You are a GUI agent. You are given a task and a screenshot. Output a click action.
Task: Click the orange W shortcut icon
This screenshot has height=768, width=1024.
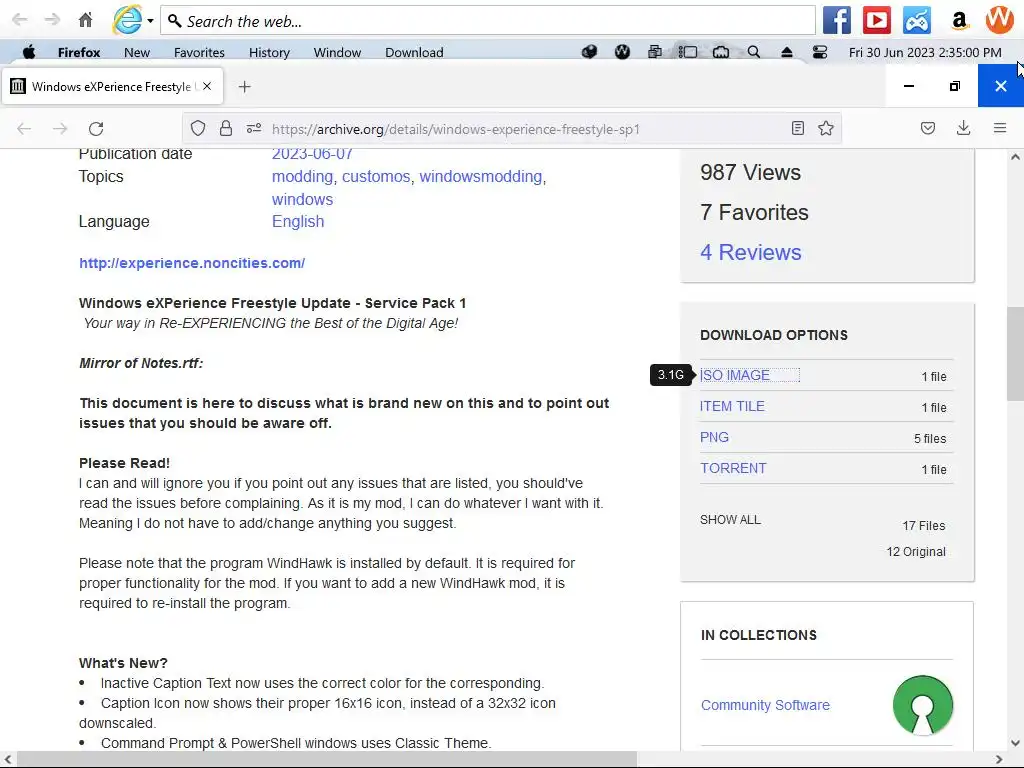click(x=999, y=20)
